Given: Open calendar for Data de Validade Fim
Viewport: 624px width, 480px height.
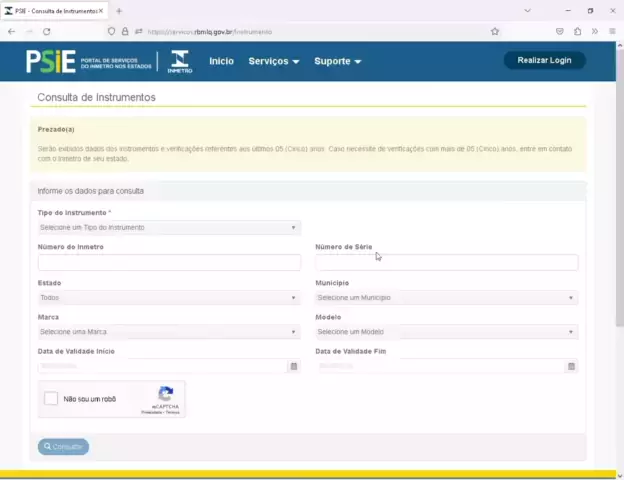Looking at the screenshot, I should pyautogui.click(x=571, y=366).
